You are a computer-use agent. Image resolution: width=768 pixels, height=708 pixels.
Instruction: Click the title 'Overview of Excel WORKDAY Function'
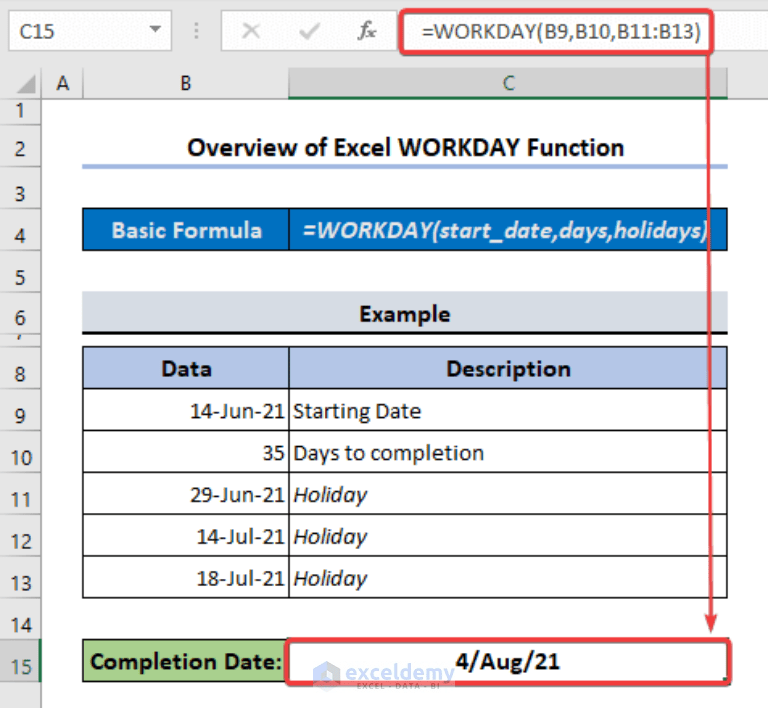click(406, 148)
